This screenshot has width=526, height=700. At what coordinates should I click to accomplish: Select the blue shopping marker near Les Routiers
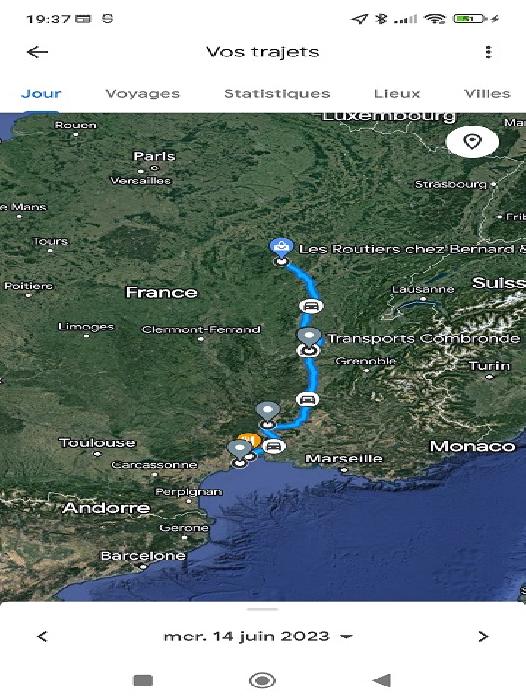[x=281, y=247]
